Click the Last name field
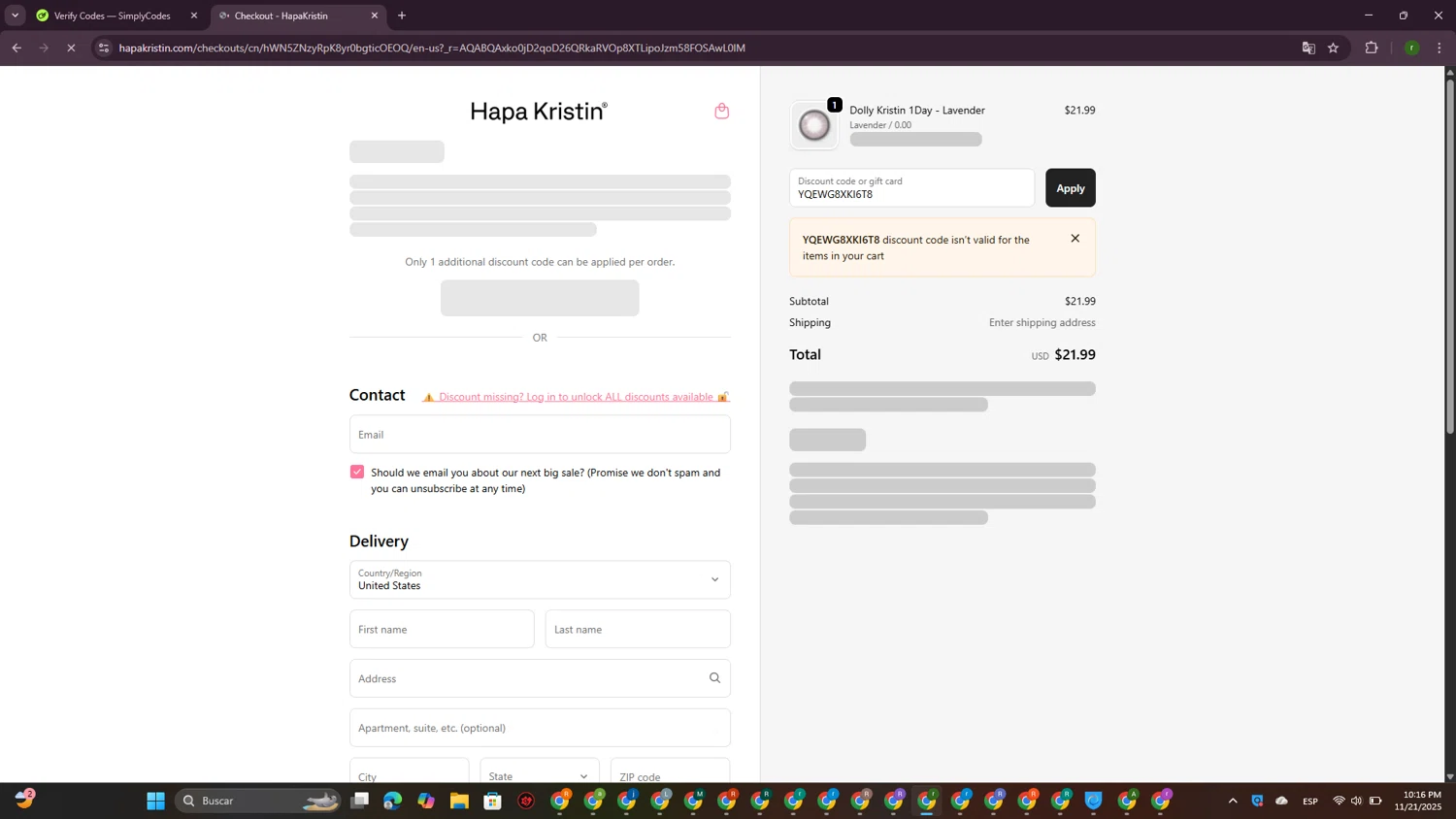The width and height of the screenshot is (1456, 819). pyautogui.click(x=638, y=629)
